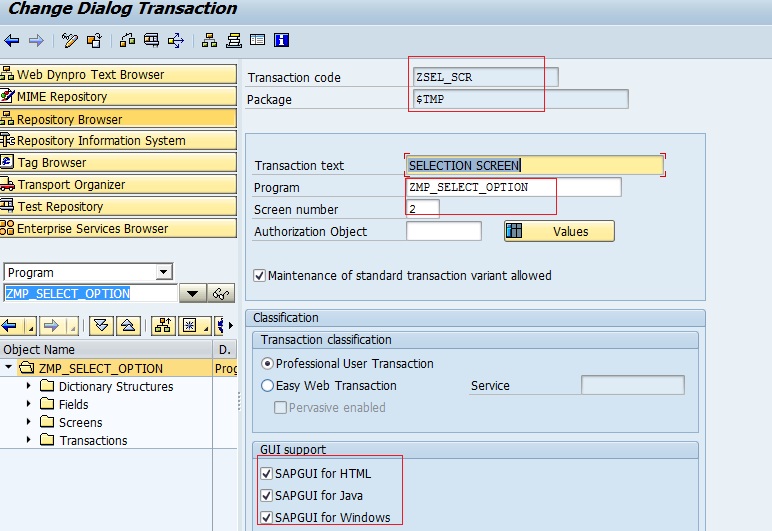Click the Package field showing $TMP
Image resolution: width=772 pixels, height=531 pixels.
[x=520, y=99]
